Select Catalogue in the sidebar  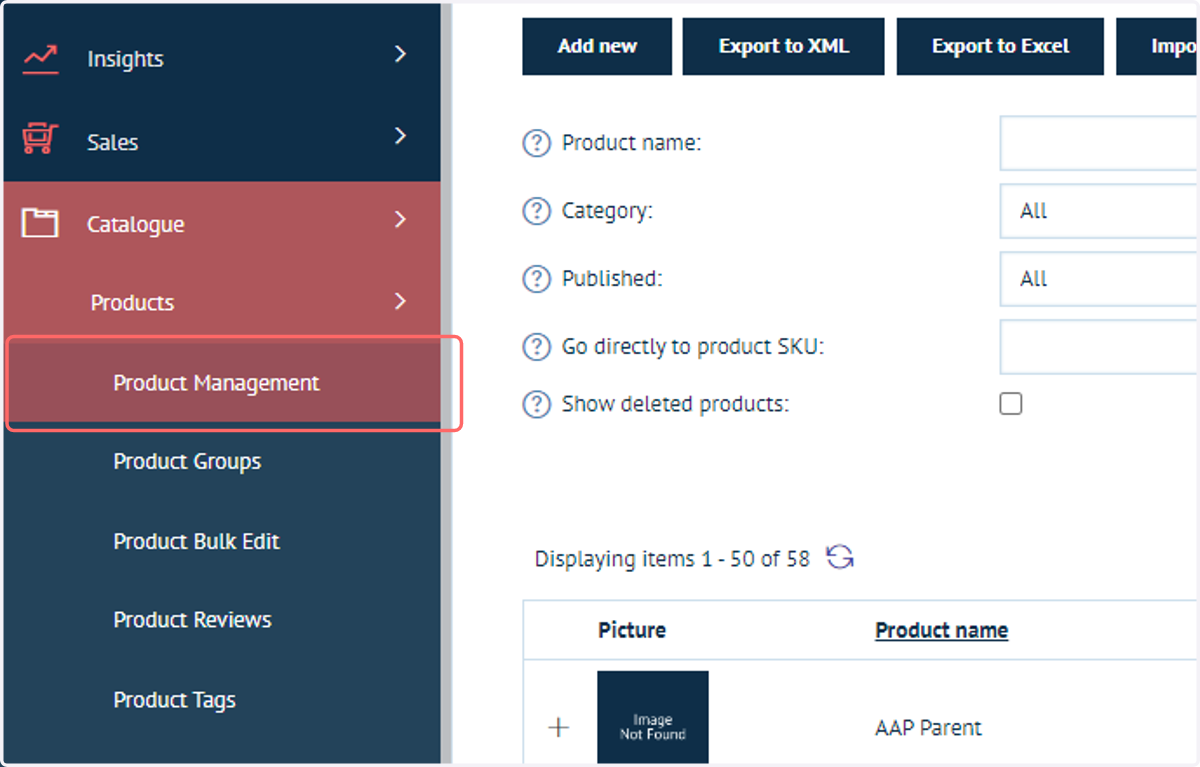click(x=222, y=223)
